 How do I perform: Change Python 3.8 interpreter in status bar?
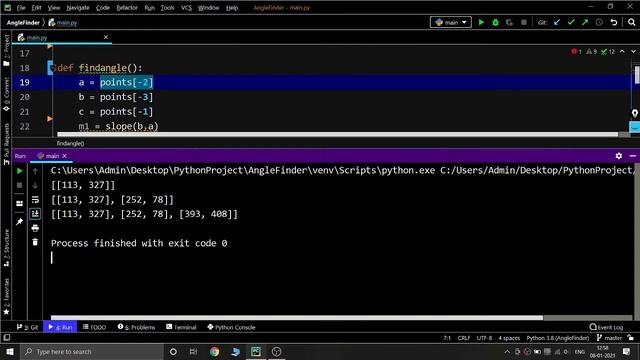558,338
